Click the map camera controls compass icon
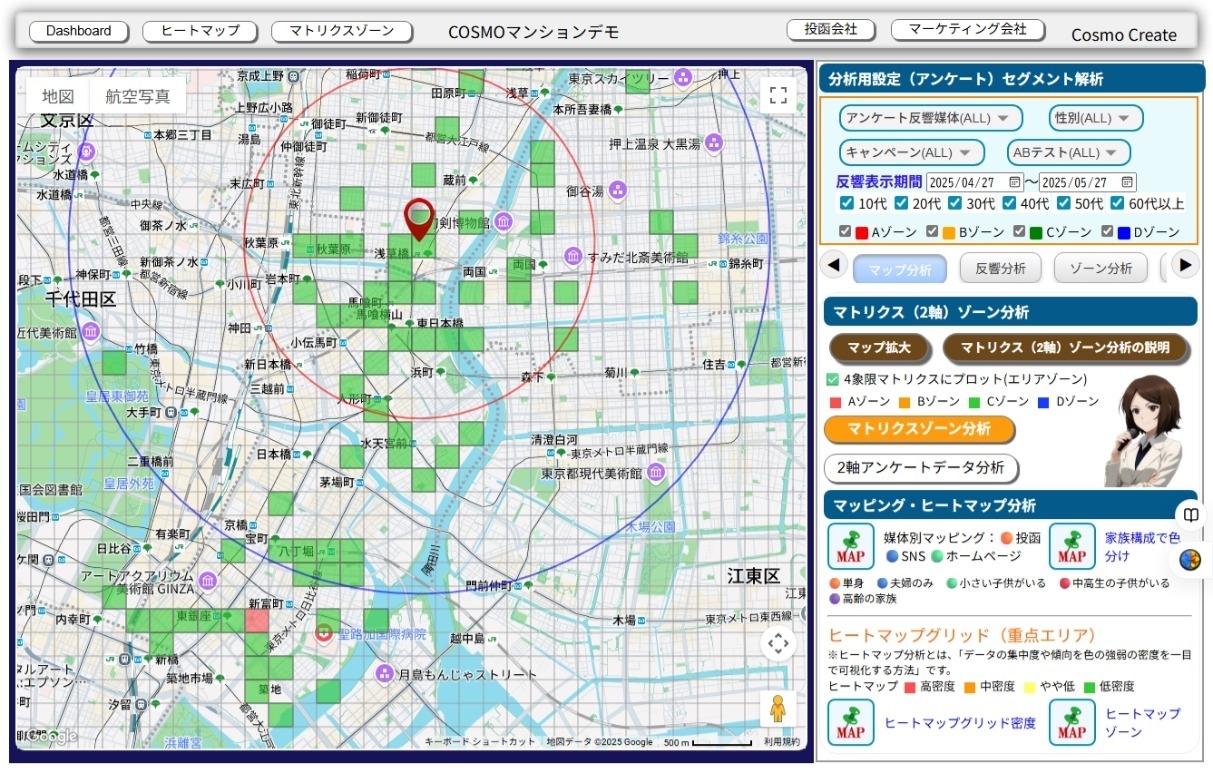The height and width of the screenshot is (771, 1213). tap(778, 643)
